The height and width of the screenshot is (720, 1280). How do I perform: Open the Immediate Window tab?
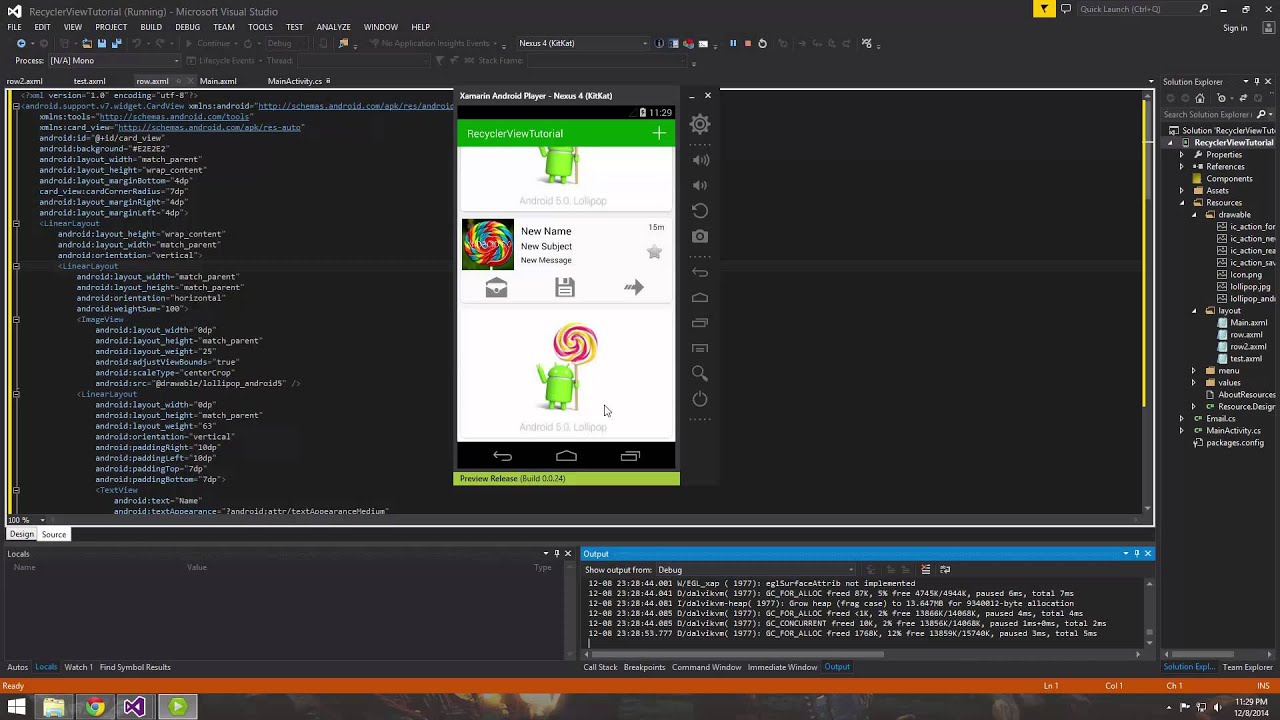pos(782,667)
